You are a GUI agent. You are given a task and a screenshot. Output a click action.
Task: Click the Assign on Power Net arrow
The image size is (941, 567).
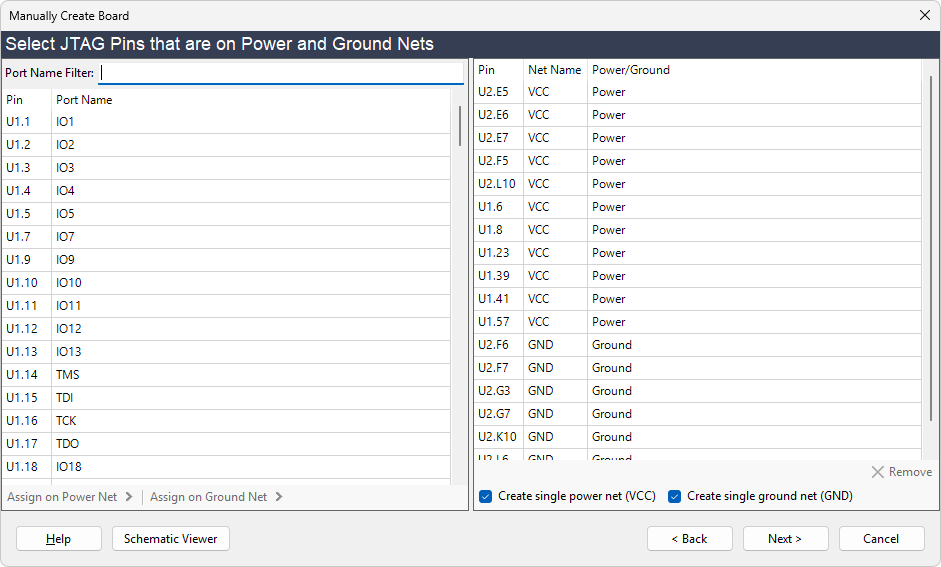click(x=128, y=497)
